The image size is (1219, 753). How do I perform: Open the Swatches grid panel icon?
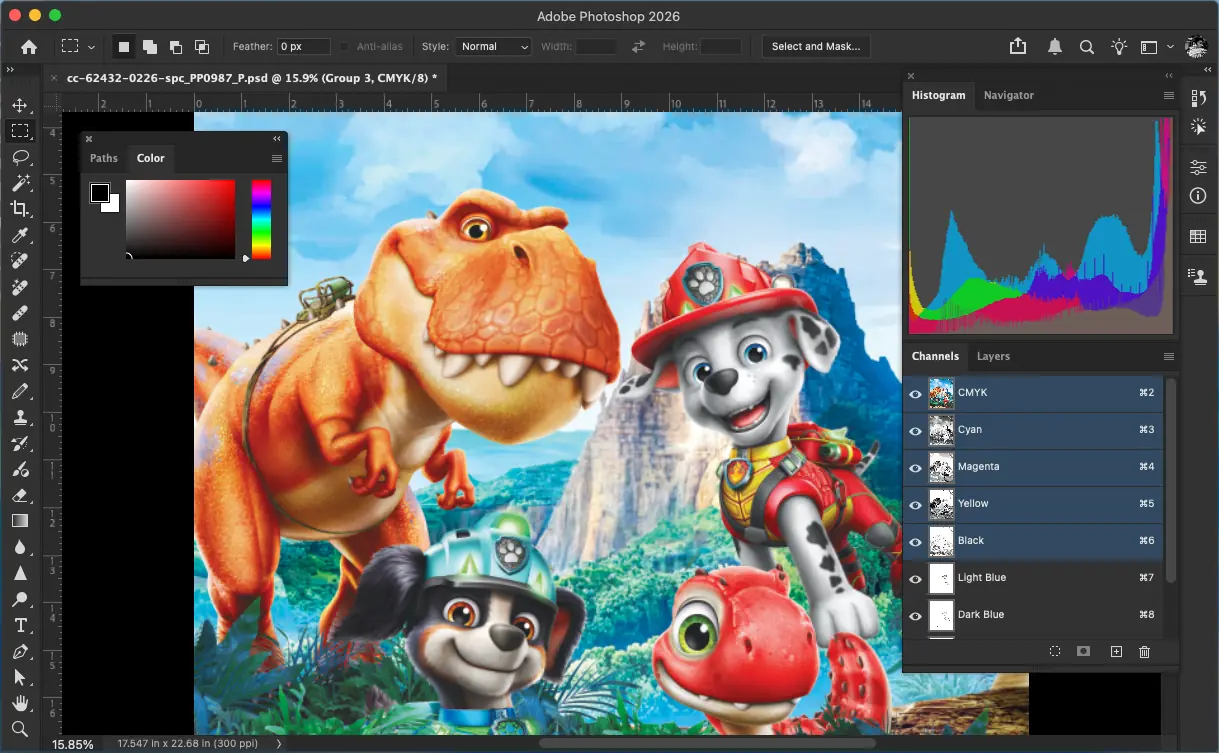[1198, 237]
